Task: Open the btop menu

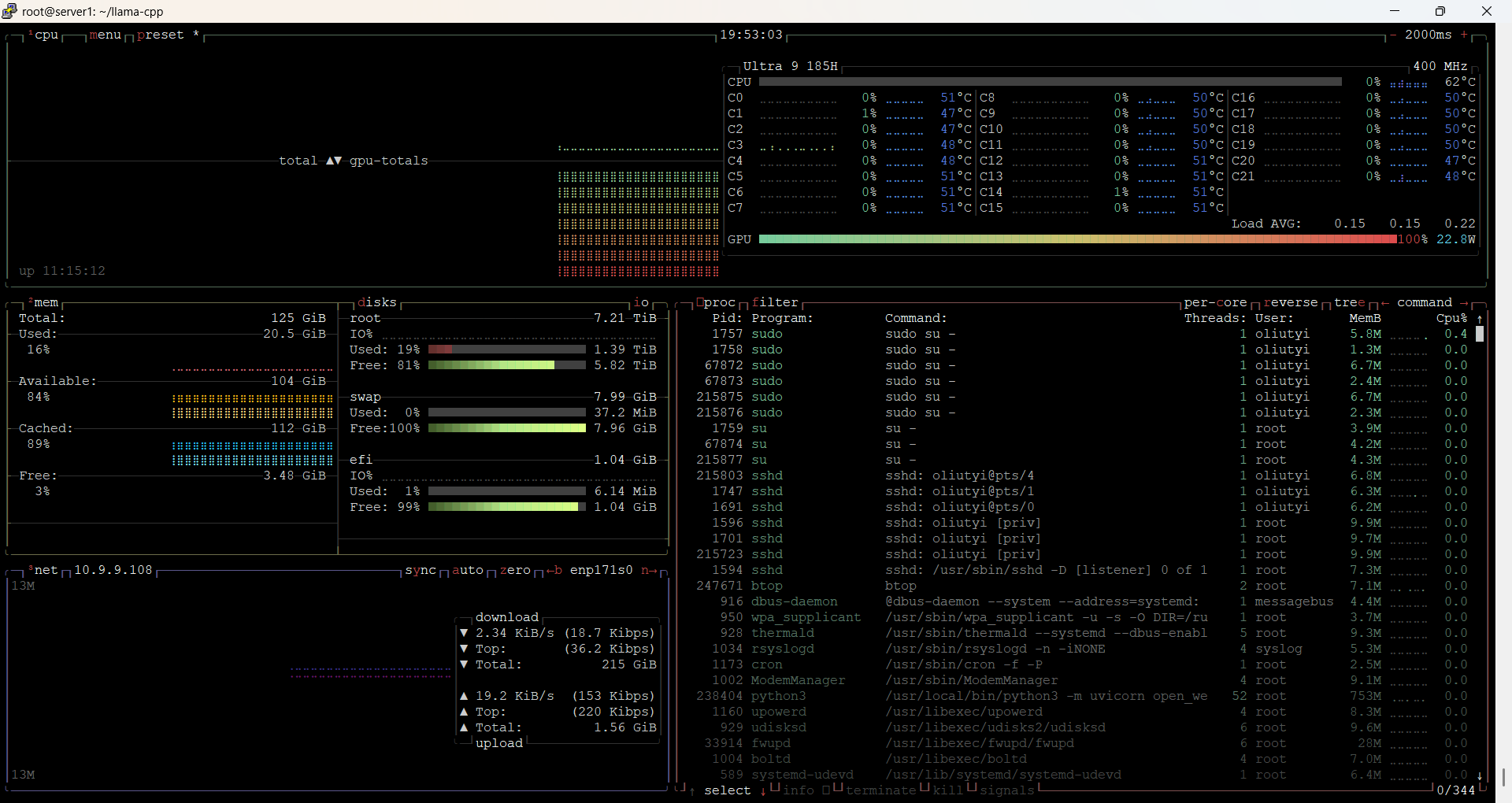Action: [105, 35]
